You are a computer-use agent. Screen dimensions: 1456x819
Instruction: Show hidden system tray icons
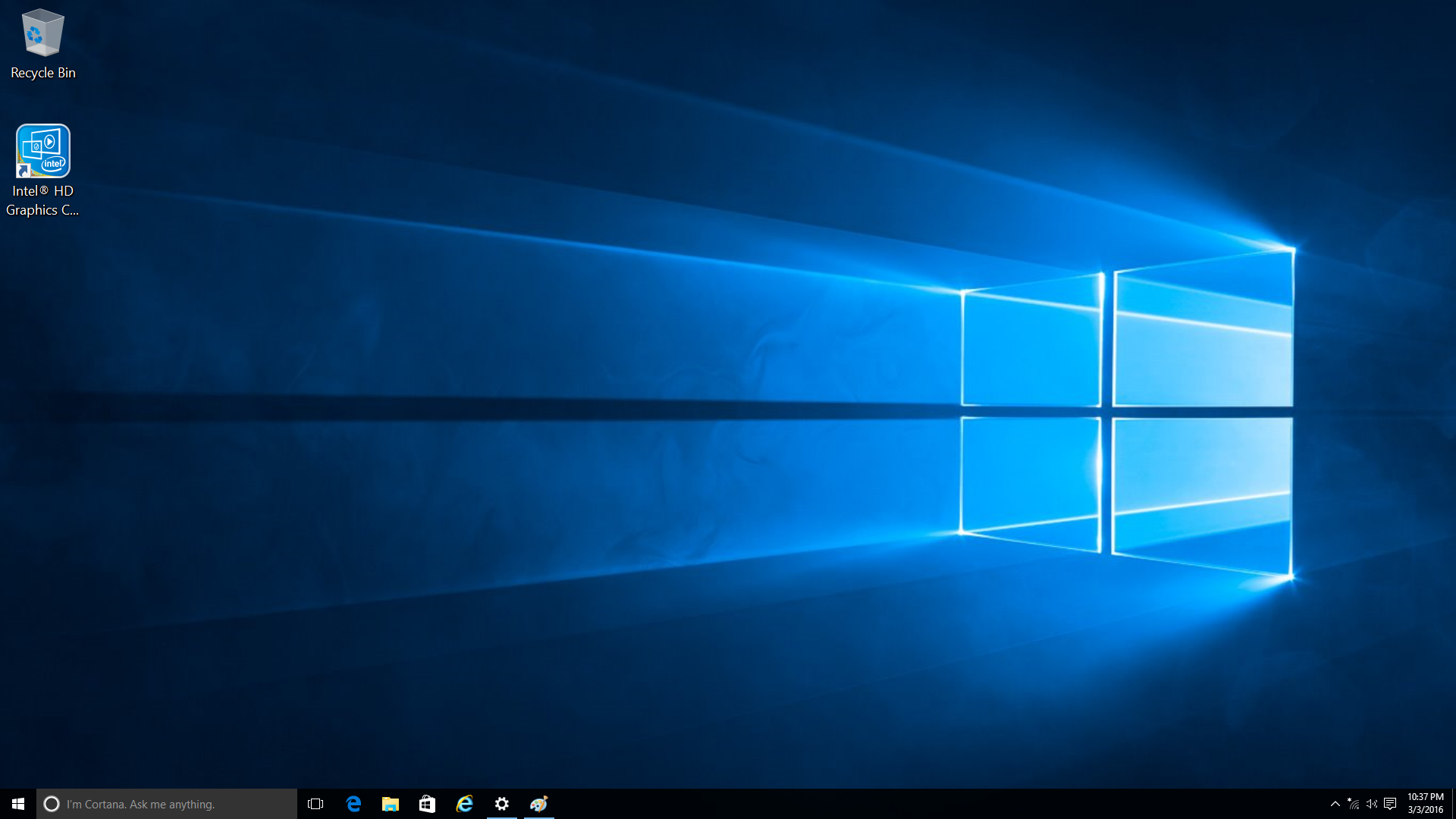(1335, 804)
